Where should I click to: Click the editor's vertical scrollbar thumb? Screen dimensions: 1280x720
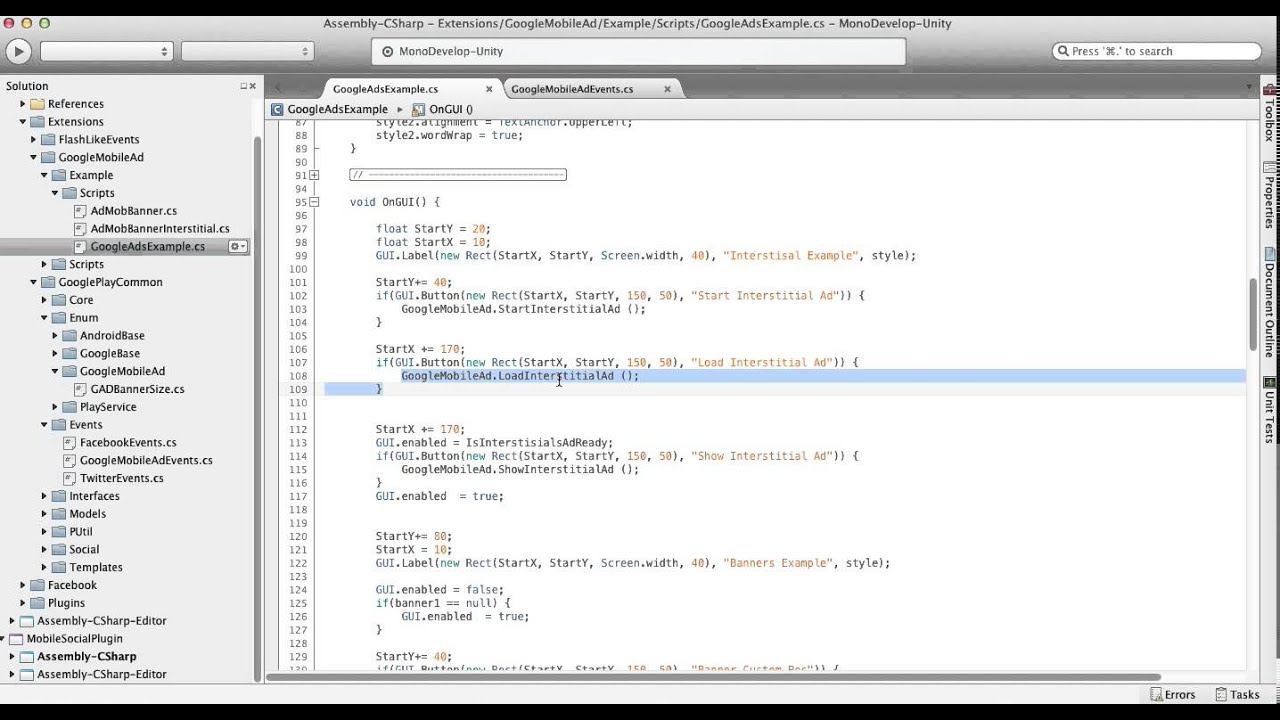pyautogui.click(x=1252, y=314)
